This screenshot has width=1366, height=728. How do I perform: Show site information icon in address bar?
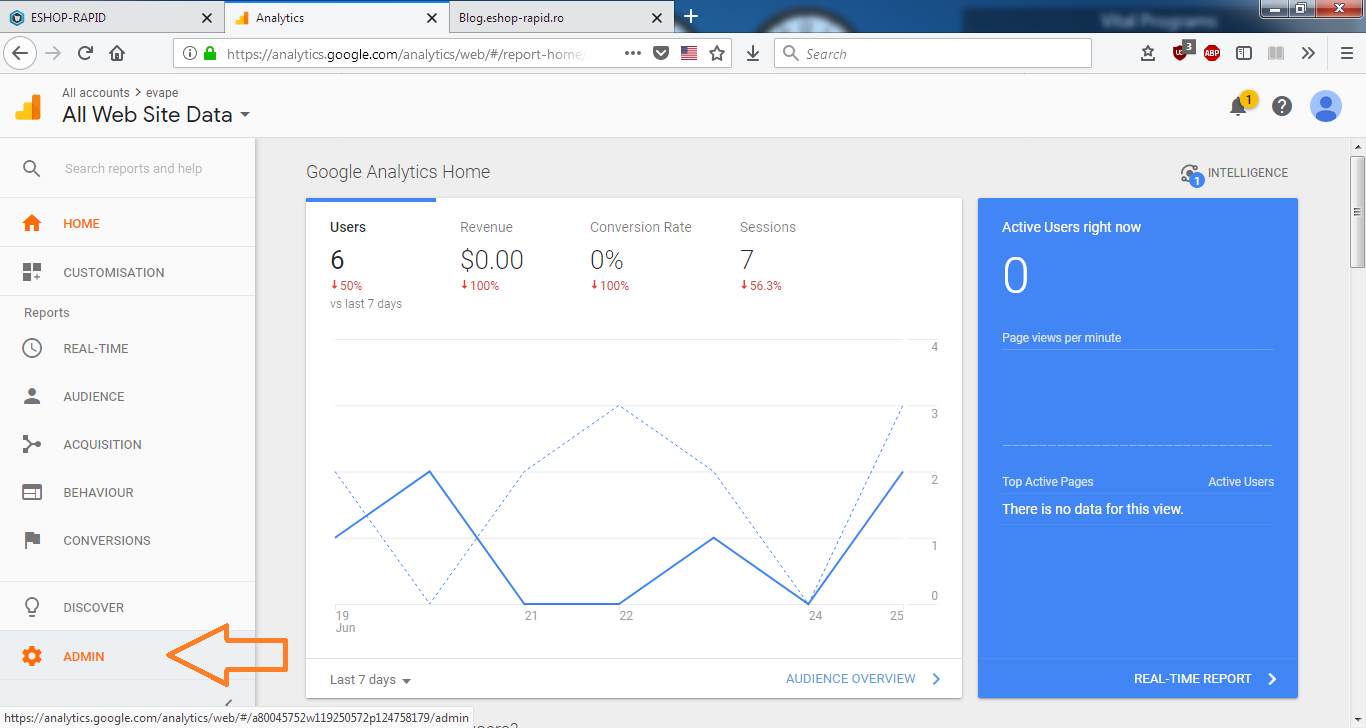[190, 54]
